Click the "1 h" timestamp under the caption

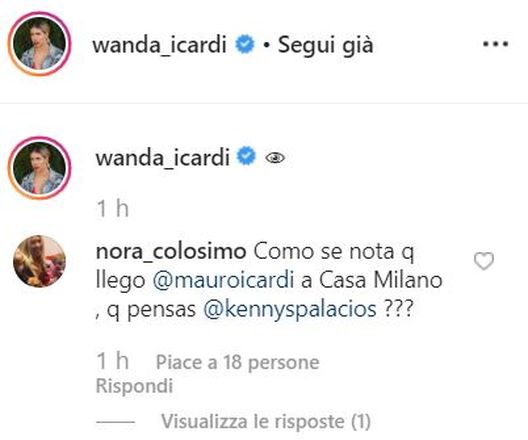pos(113,208)
